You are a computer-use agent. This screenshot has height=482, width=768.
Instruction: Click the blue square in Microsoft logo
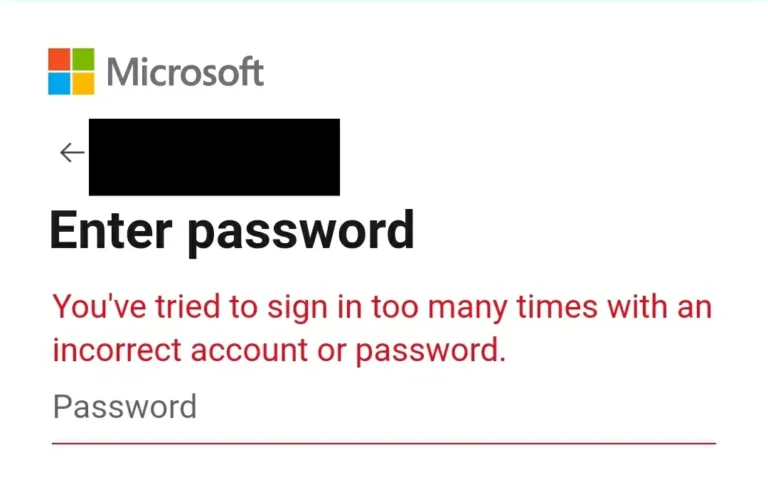pos(59,84)
